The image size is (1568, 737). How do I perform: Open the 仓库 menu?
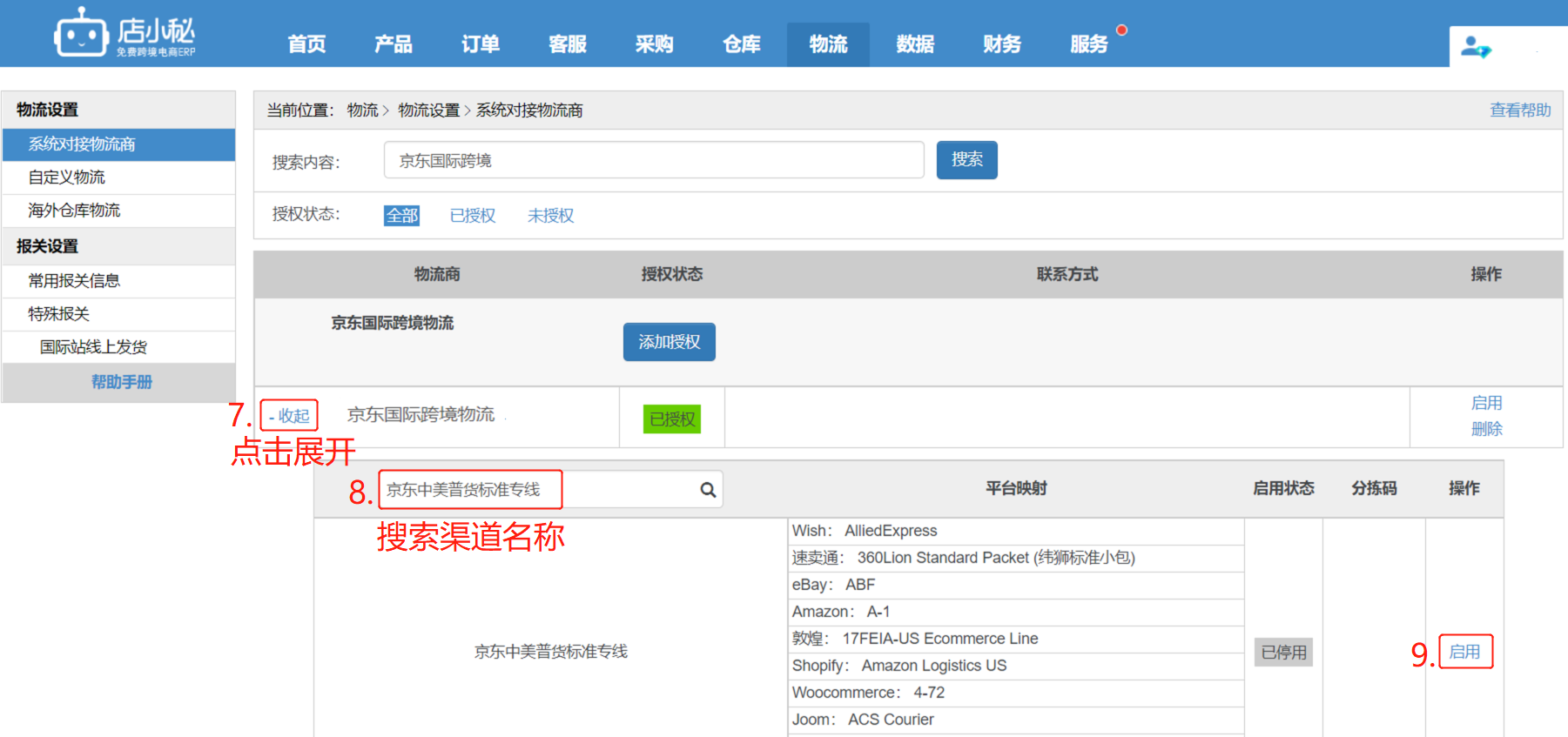tap(742, 44)
